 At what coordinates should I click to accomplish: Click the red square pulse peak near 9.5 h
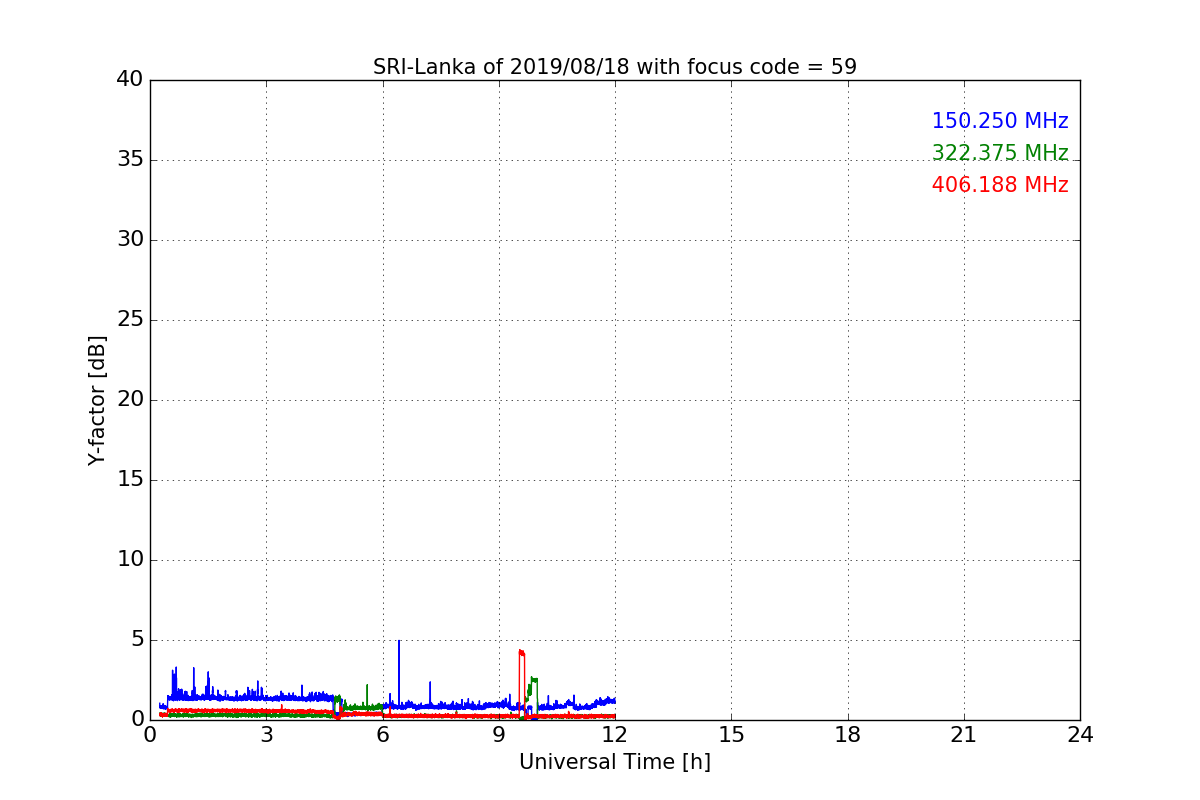point(521,653)
